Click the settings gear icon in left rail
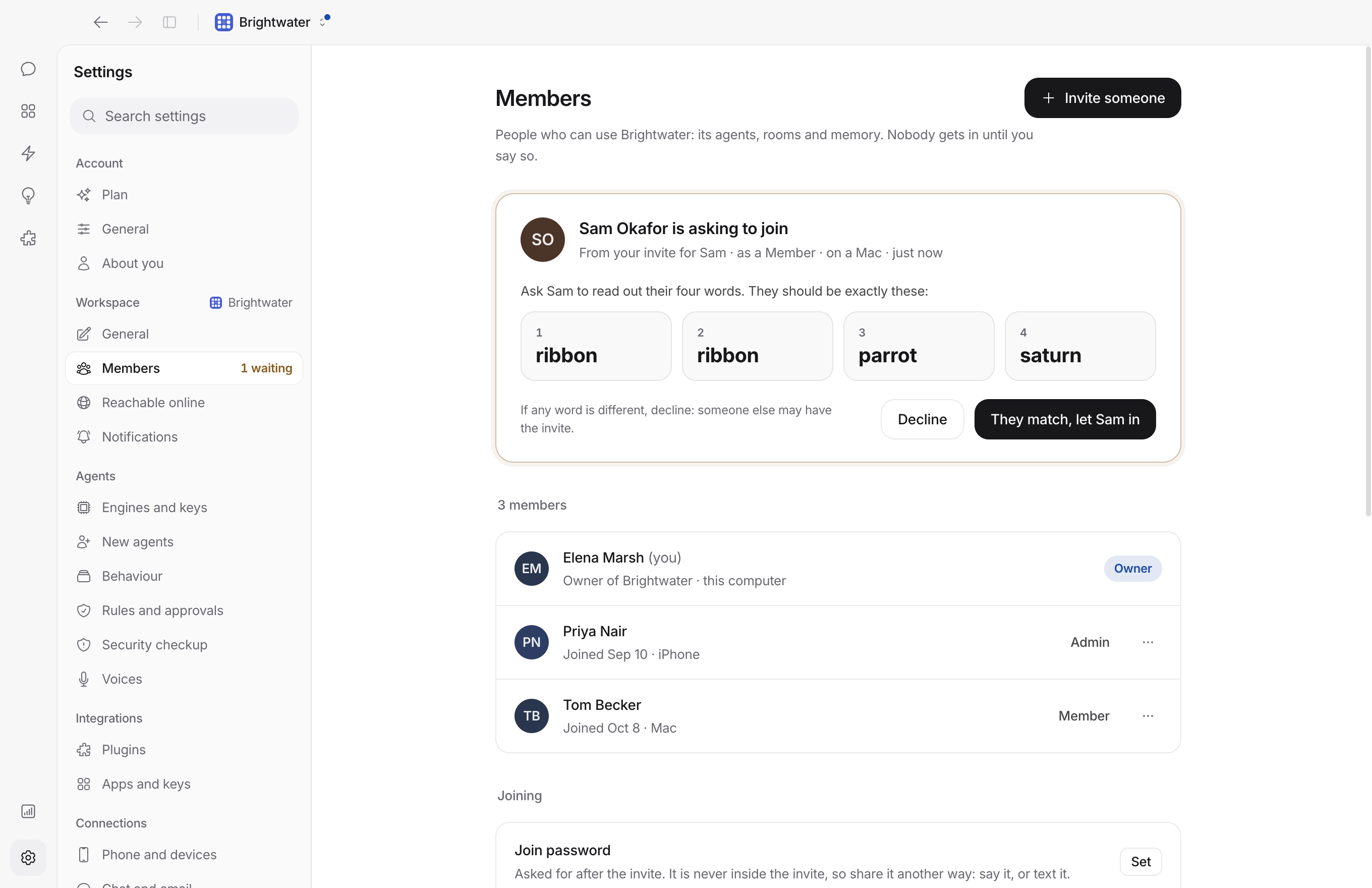Viewport: 1372px width, 888px height. tap(28, 857)
